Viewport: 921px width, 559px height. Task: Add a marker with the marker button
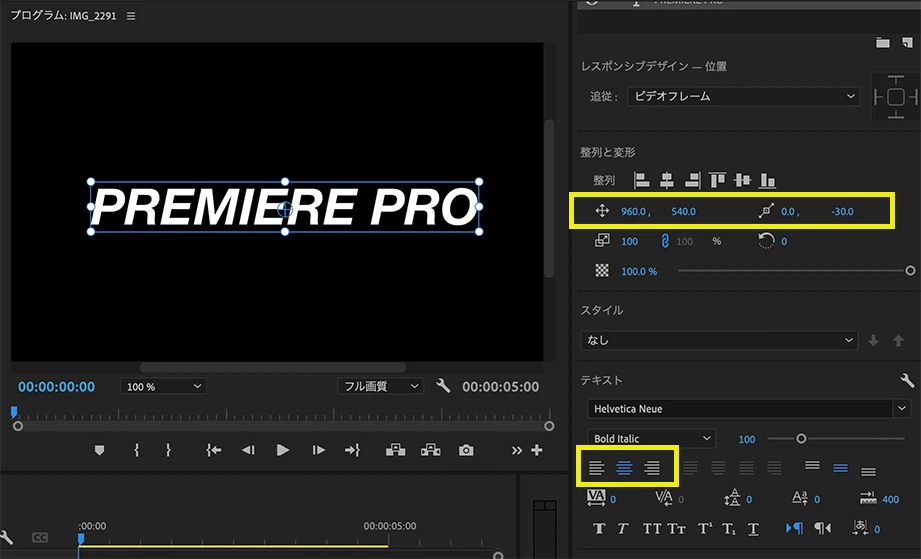tap(99, 450)
